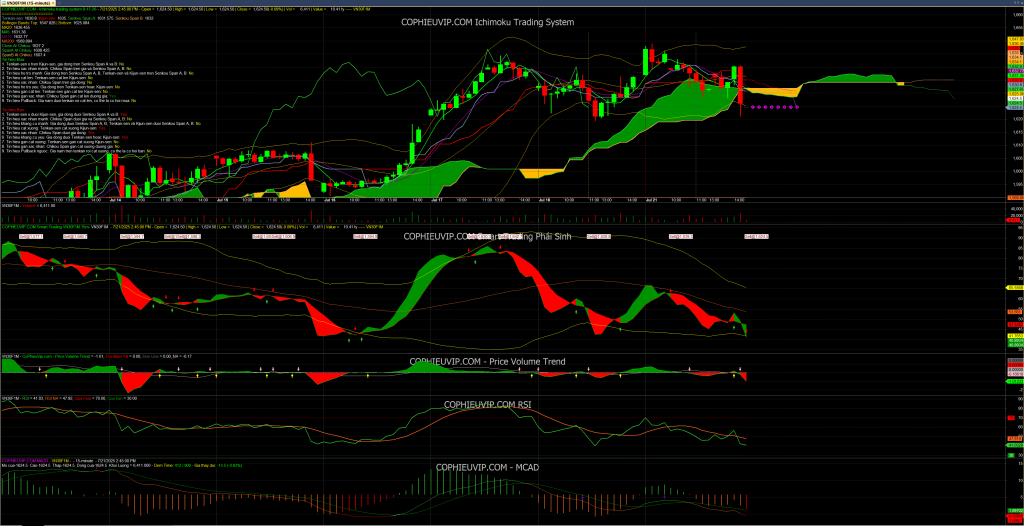Click the yellow value label on Smart Trading axis

(x=1016, y=288)
